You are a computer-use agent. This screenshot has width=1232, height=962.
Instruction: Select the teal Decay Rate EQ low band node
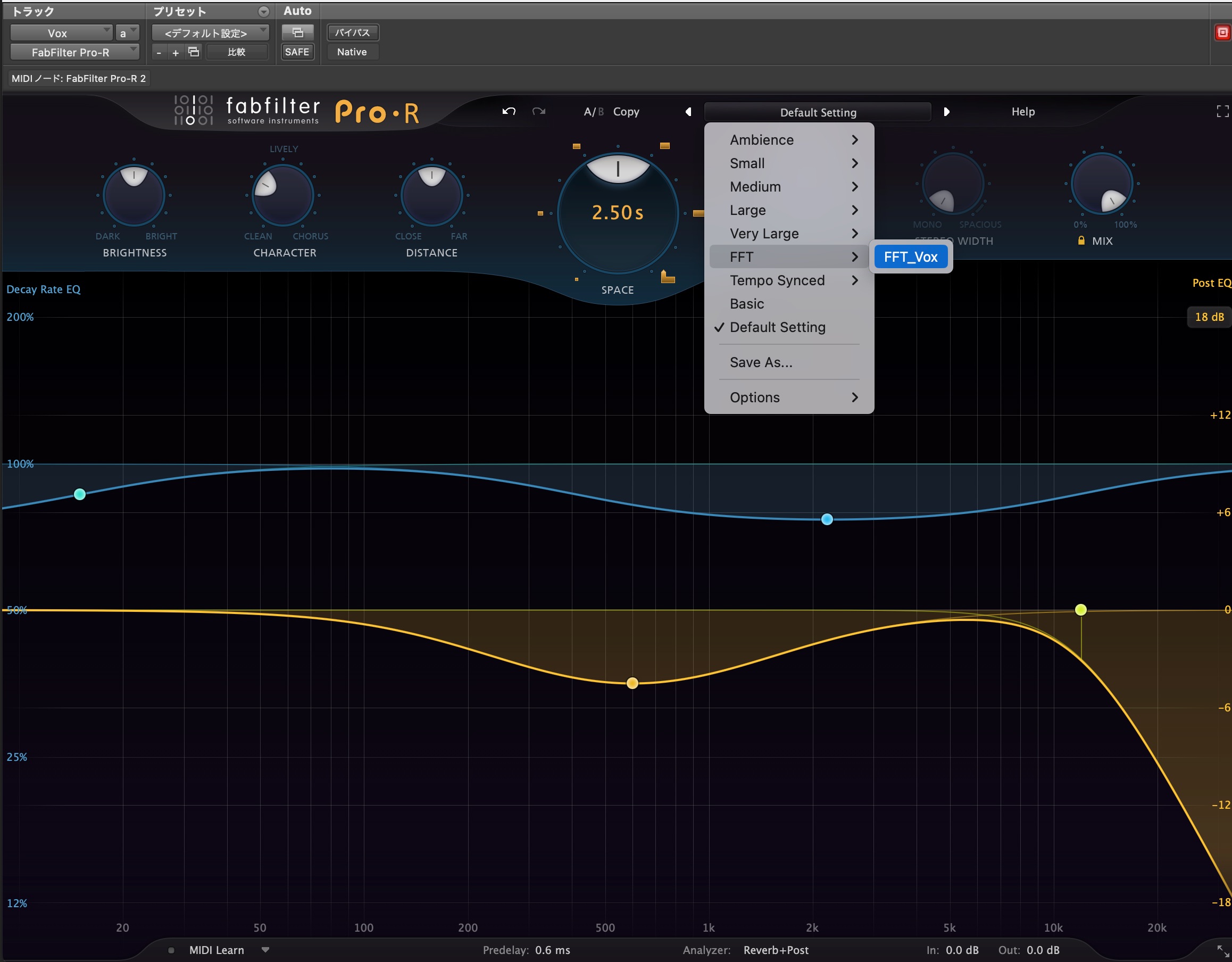(80, 494)
